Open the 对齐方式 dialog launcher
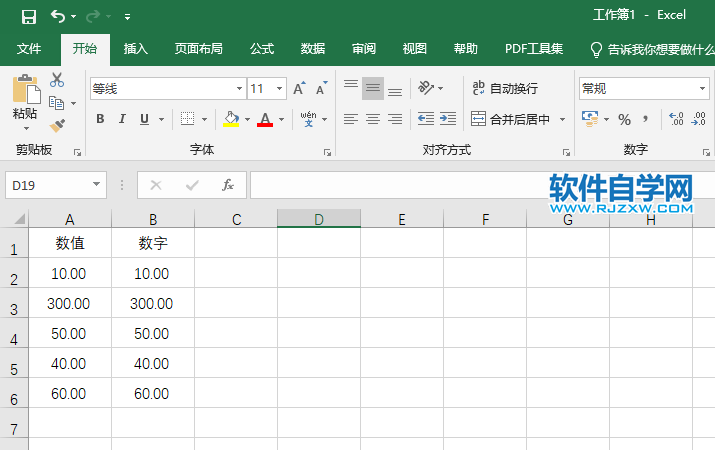 tap(566, 153)
